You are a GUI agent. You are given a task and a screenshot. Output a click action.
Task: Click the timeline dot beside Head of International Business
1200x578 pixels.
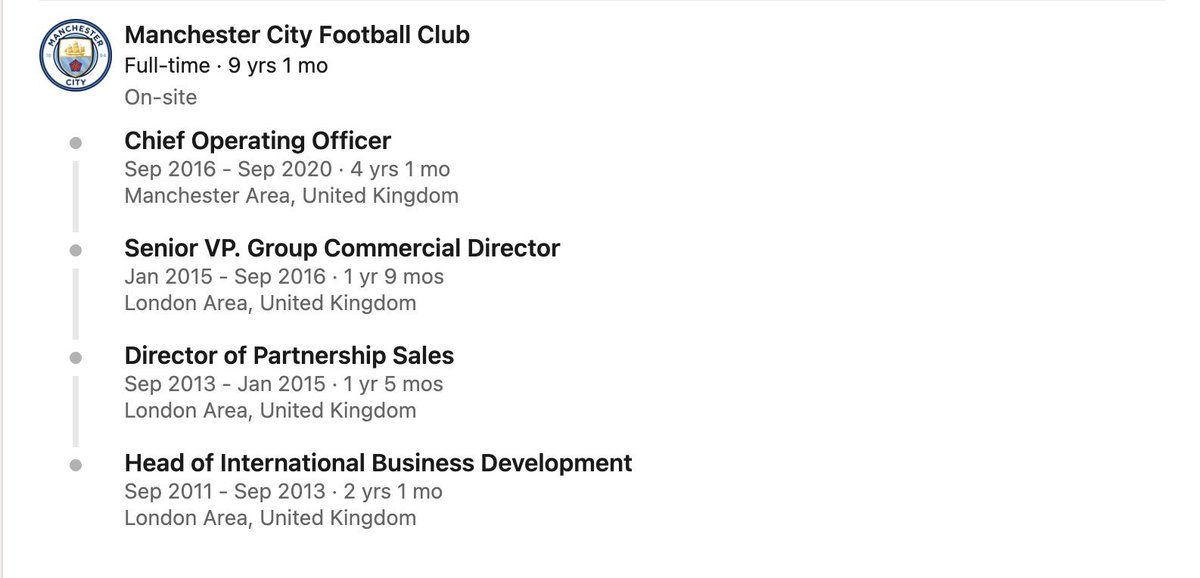pos(75,465)
